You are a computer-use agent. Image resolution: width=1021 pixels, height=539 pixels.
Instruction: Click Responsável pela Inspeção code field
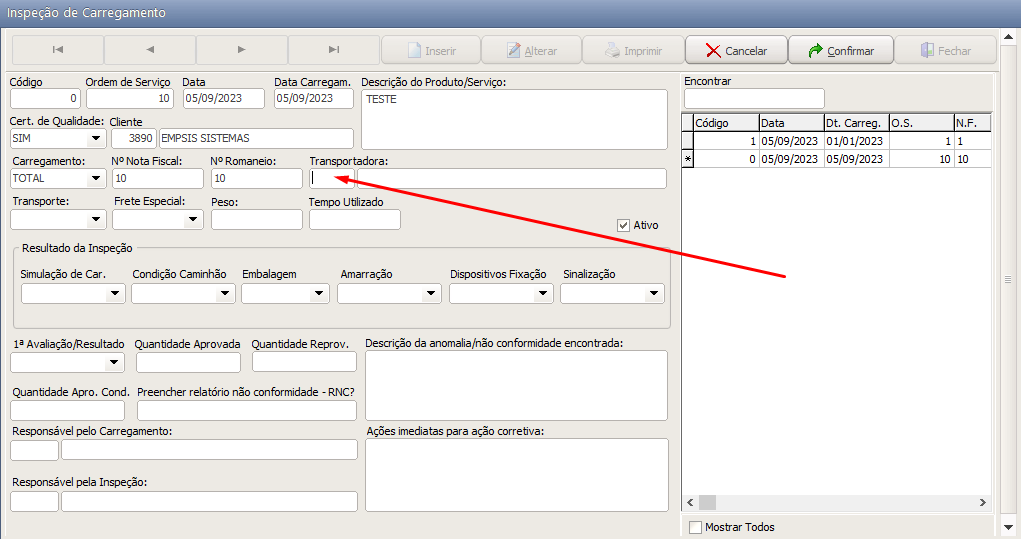(x=35, y=501)
